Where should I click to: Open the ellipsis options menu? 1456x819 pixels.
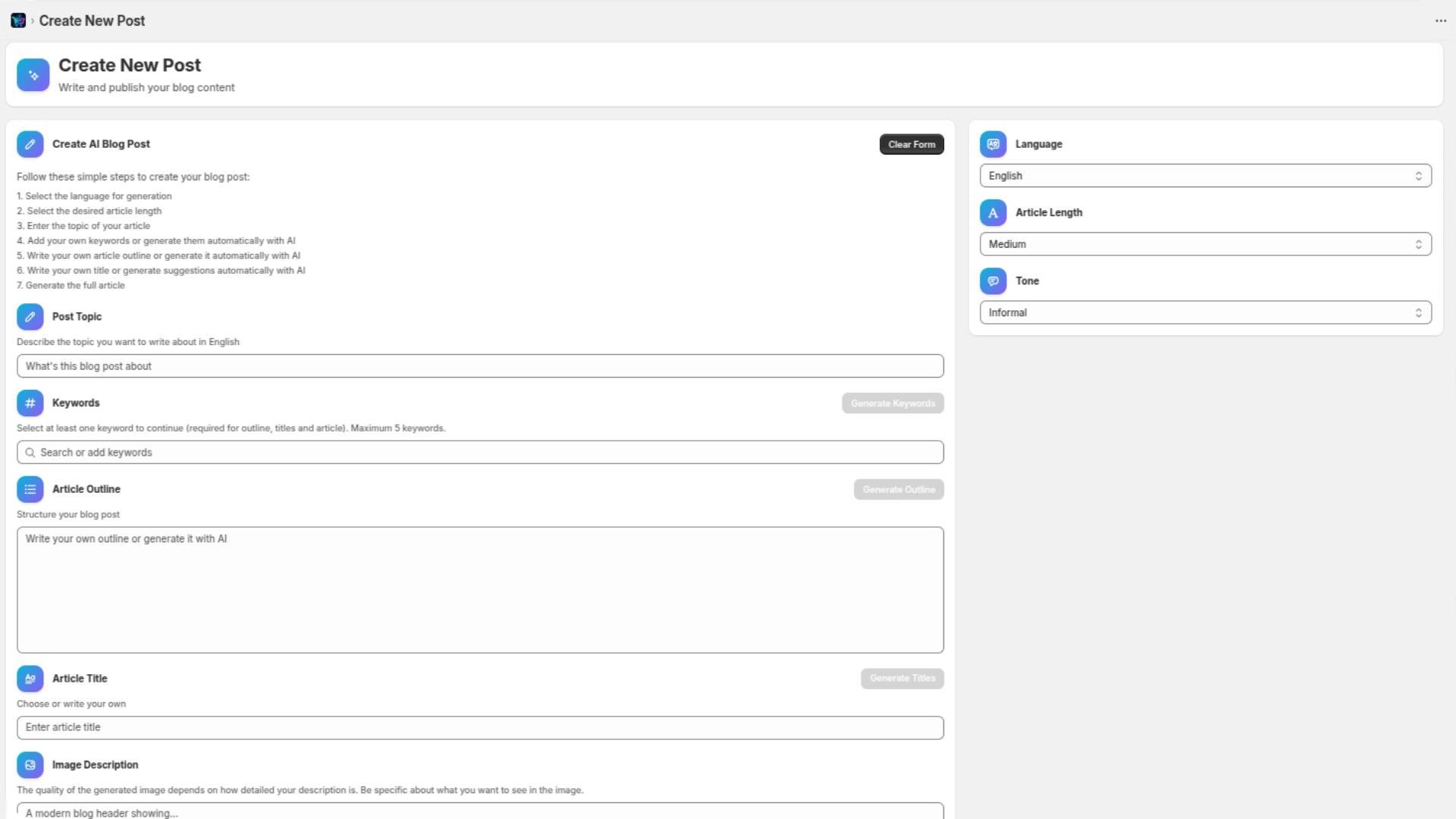pyautogui.click(x=1440, y=20)
